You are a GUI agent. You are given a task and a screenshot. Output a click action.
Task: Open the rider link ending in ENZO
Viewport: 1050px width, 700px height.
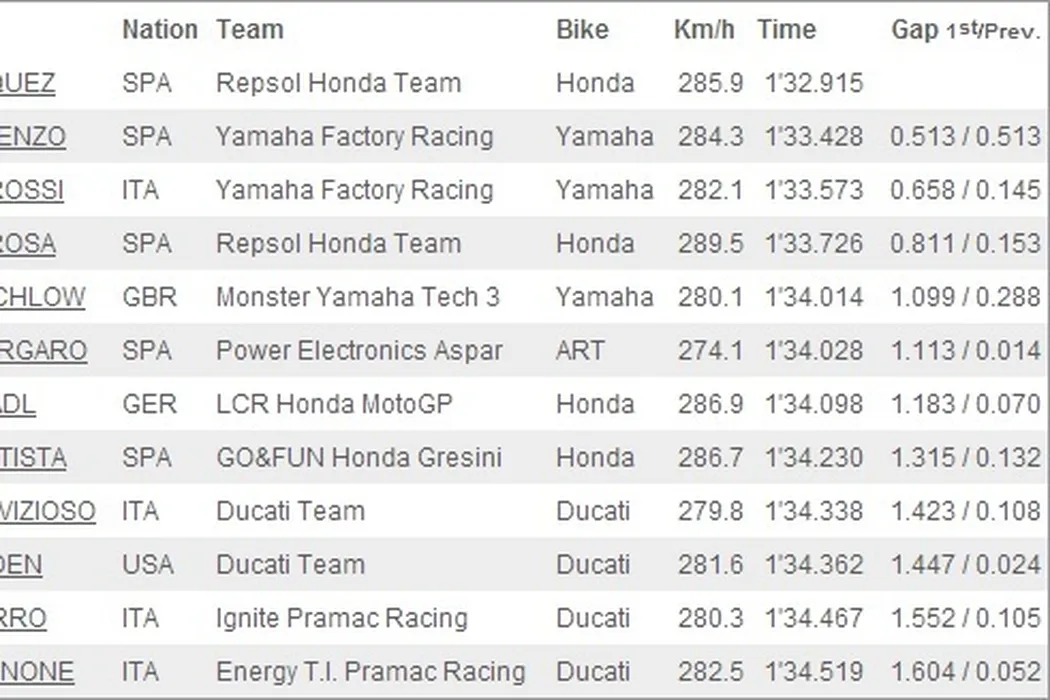pyautogui.click(x=32, y=136)
